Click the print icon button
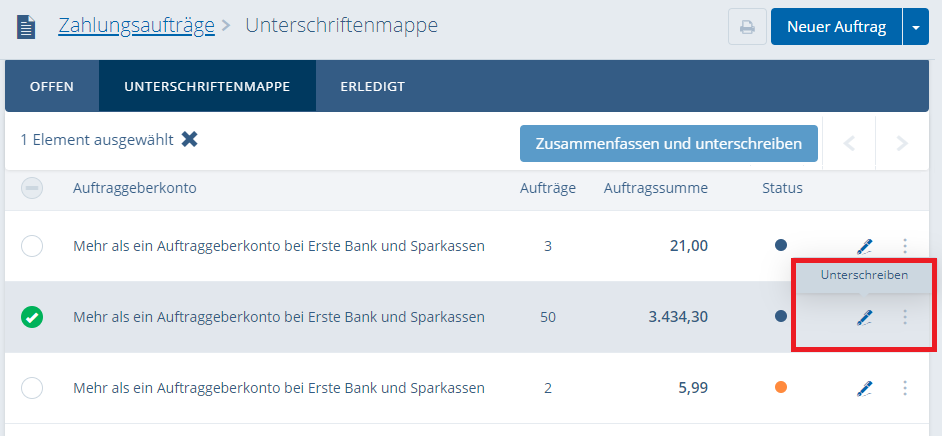Image resolution: width=942 pixels, height=436 pixels. (746, 27)
